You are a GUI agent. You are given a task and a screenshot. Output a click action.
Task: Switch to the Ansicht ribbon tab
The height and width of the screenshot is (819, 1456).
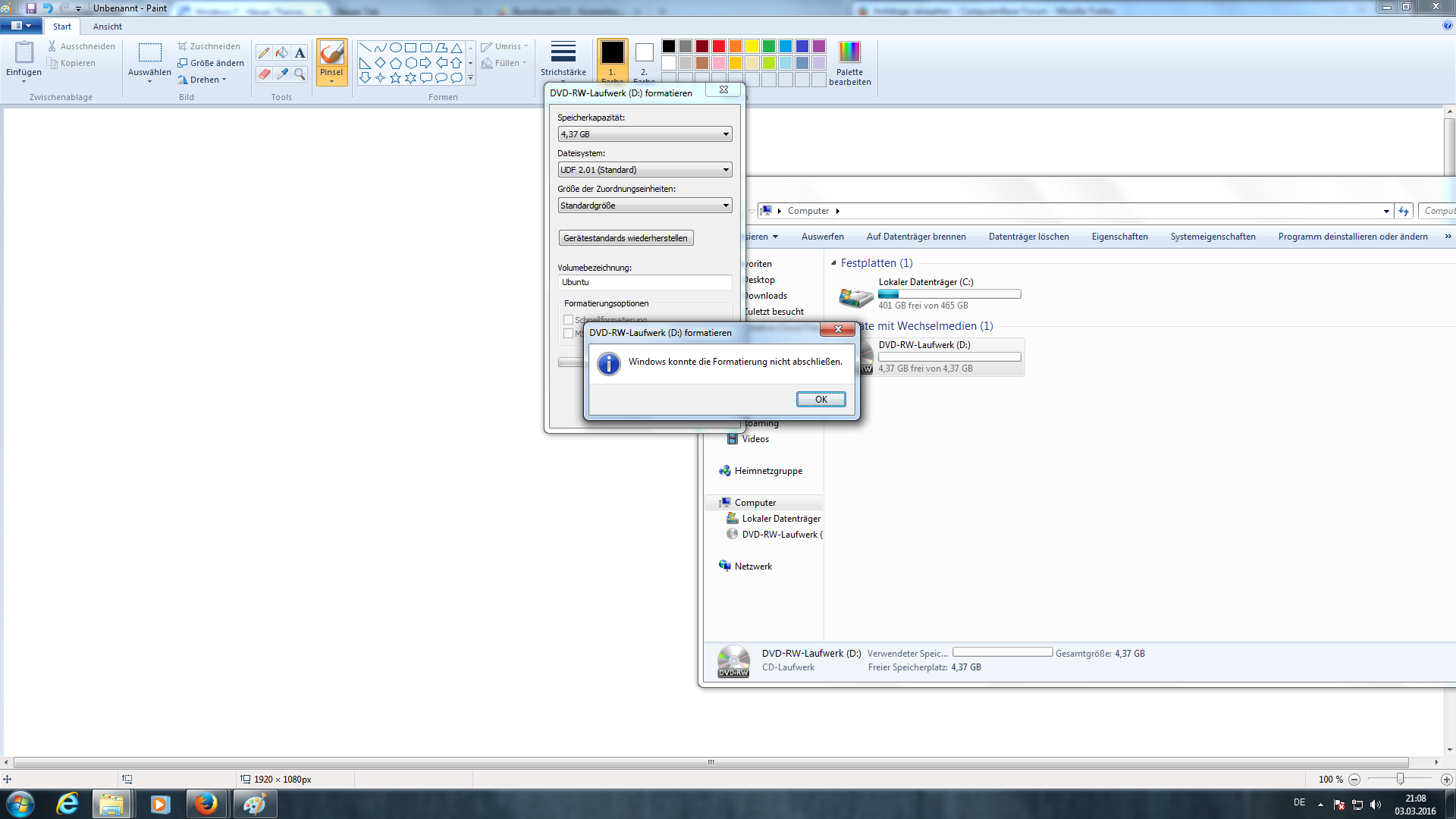pyautogui.click(x=107, y=27)
